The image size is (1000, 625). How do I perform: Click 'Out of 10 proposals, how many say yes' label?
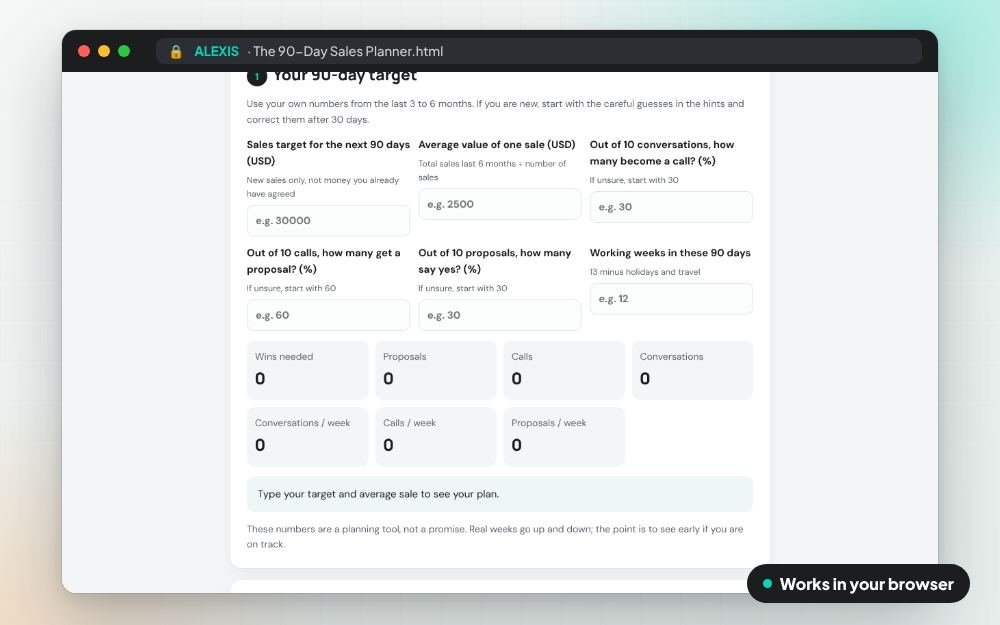494,261
